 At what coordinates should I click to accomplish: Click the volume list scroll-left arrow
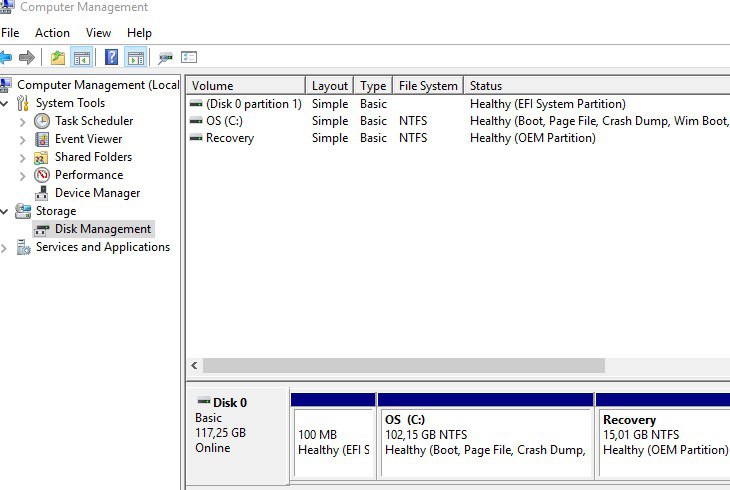point(194,366)
